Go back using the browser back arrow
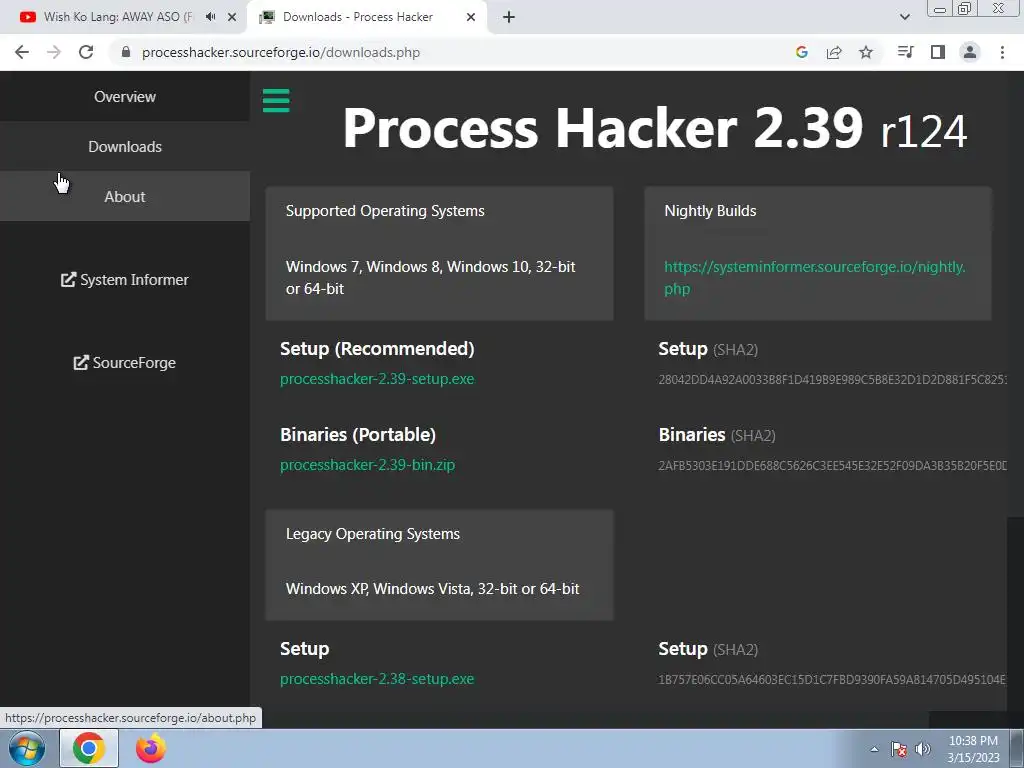 pyautogui.click(x=22, y=52)
